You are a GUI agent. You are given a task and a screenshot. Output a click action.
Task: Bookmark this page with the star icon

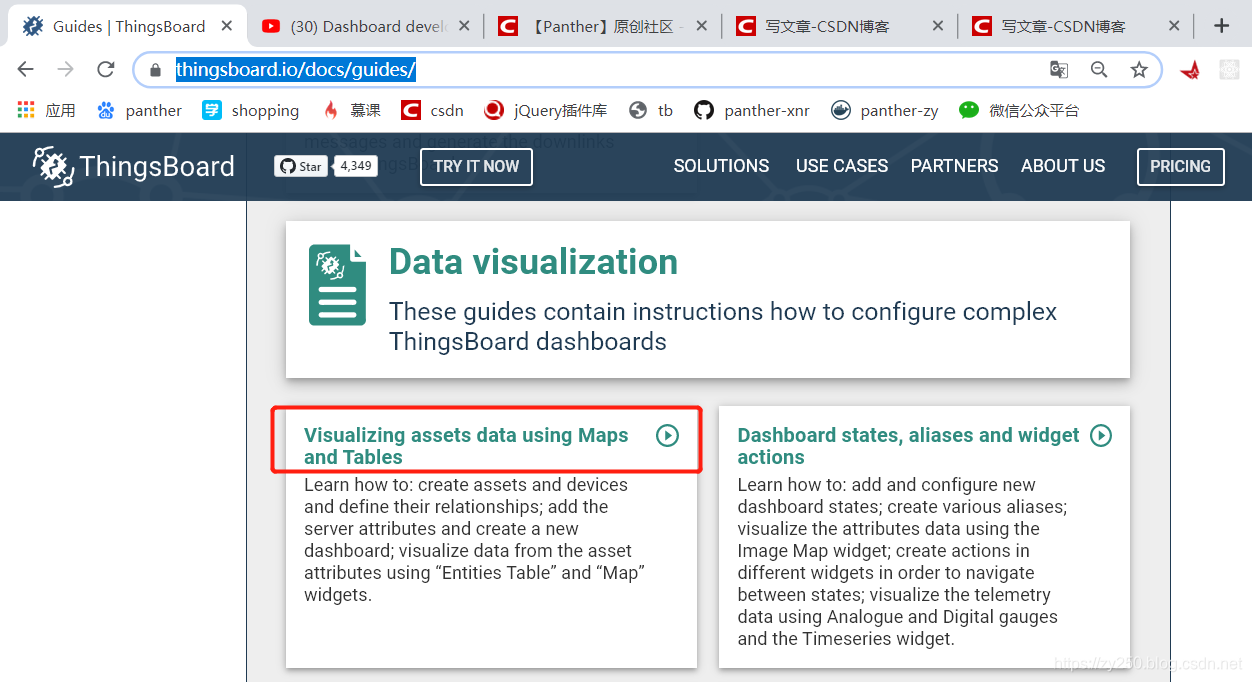point(1139,70)
